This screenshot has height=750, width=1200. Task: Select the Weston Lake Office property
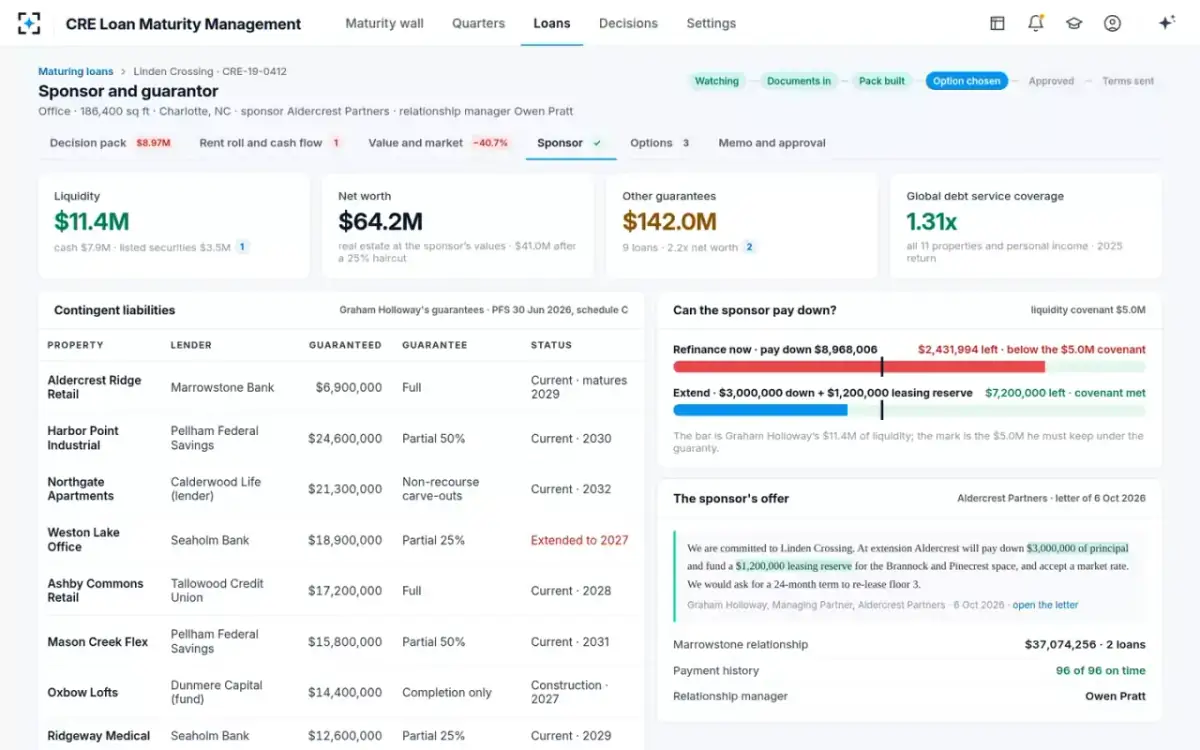point(83,540)
